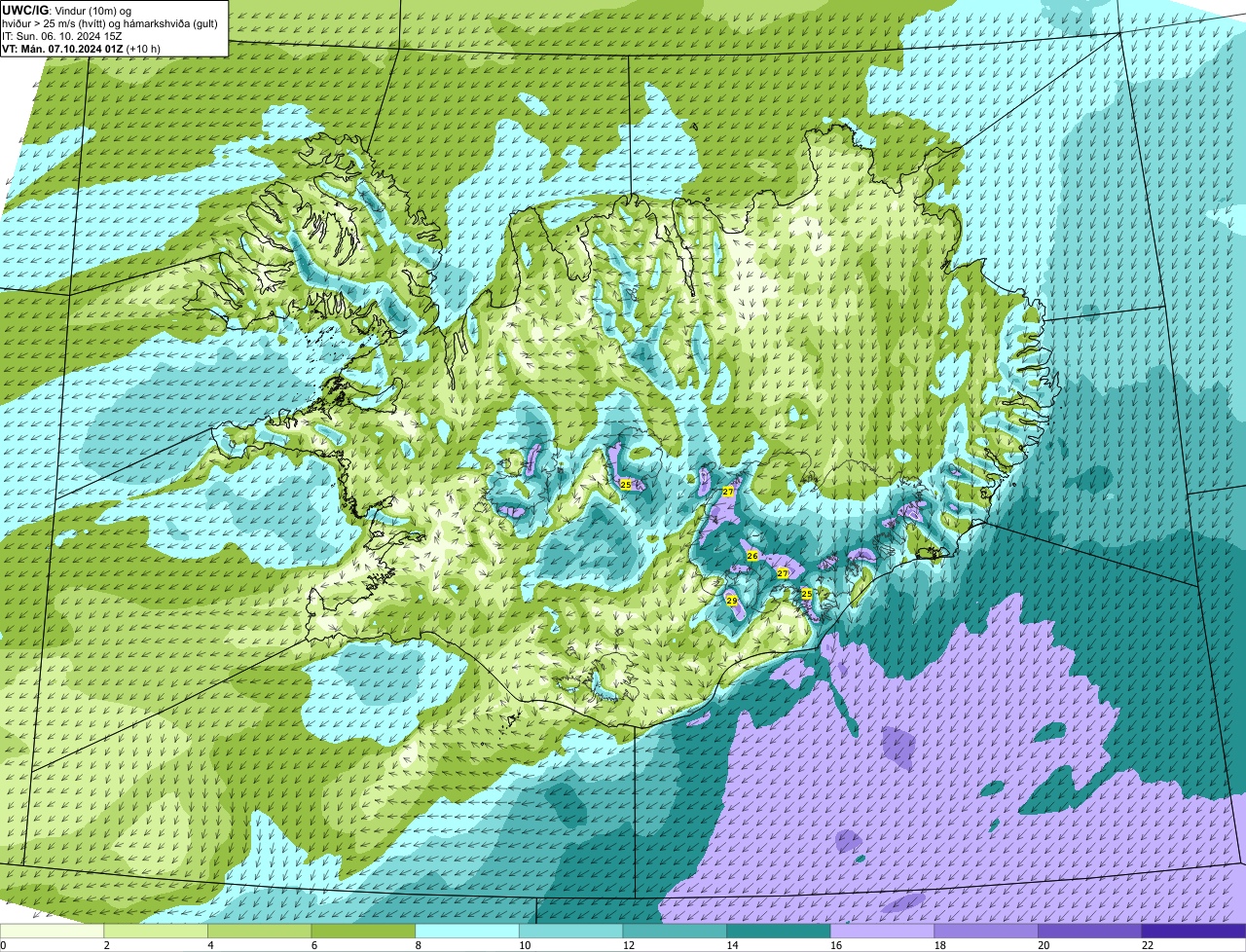Viewport: 1246px width, 952px height.
Task: Click the '4' label on the color scale
Action: (210, 945)
